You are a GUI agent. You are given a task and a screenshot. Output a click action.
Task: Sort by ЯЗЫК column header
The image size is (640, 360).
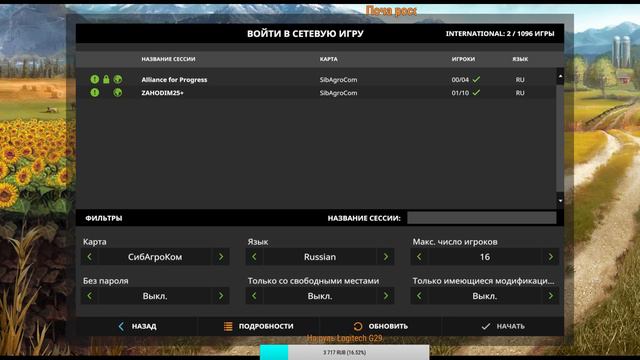(520, 59)
